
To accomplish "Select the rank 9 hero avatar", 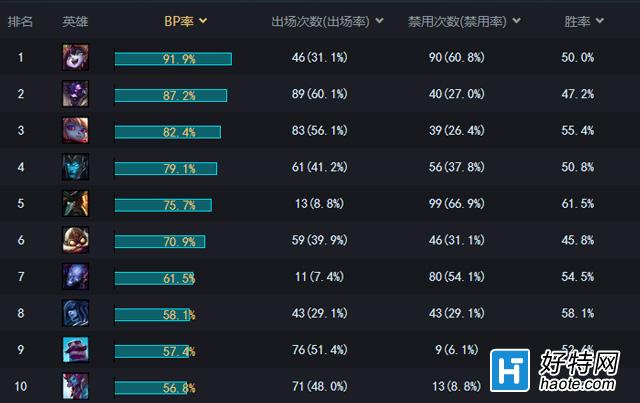I will 76,350.
